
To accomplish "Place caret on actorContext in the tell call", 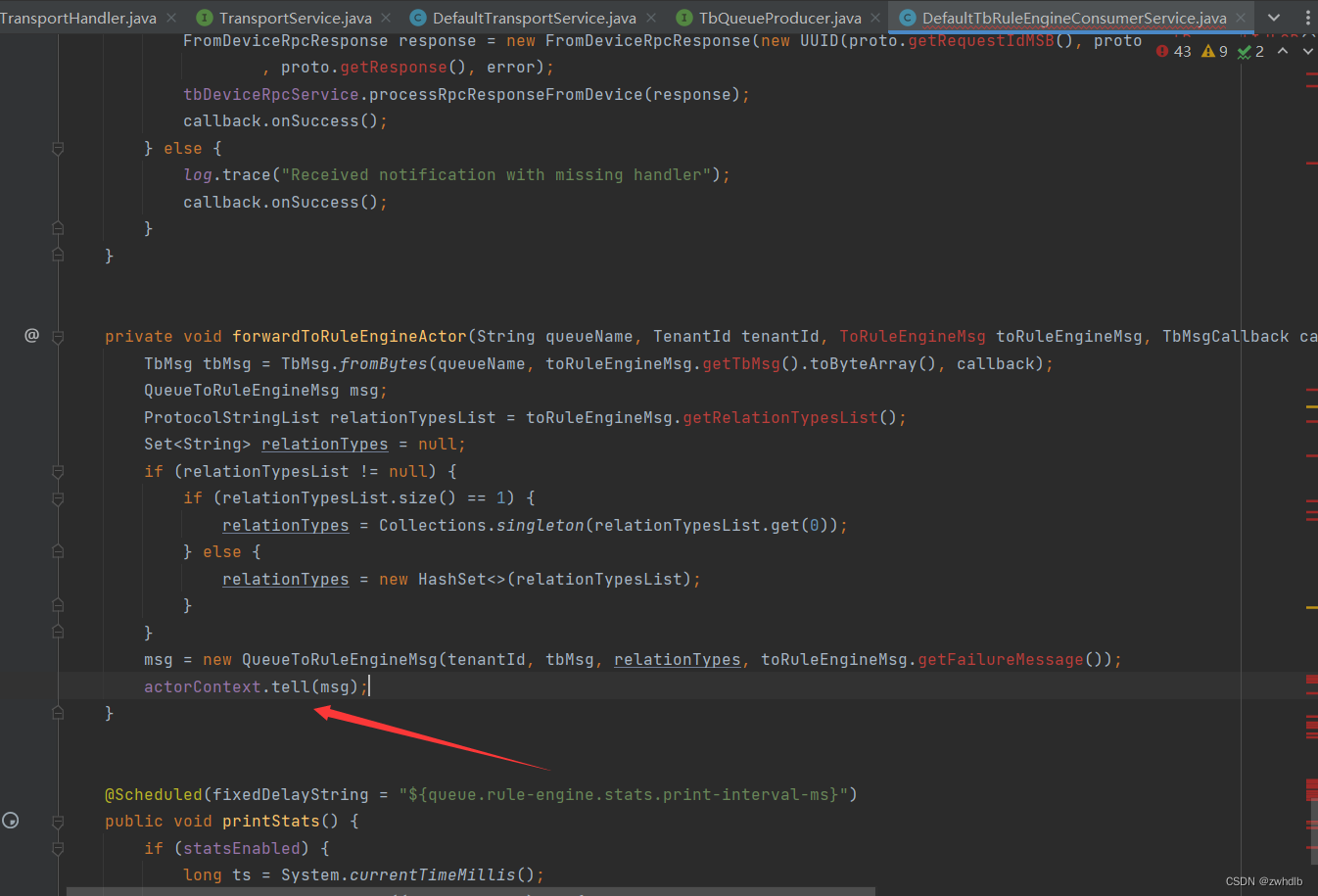I will 203,686.
